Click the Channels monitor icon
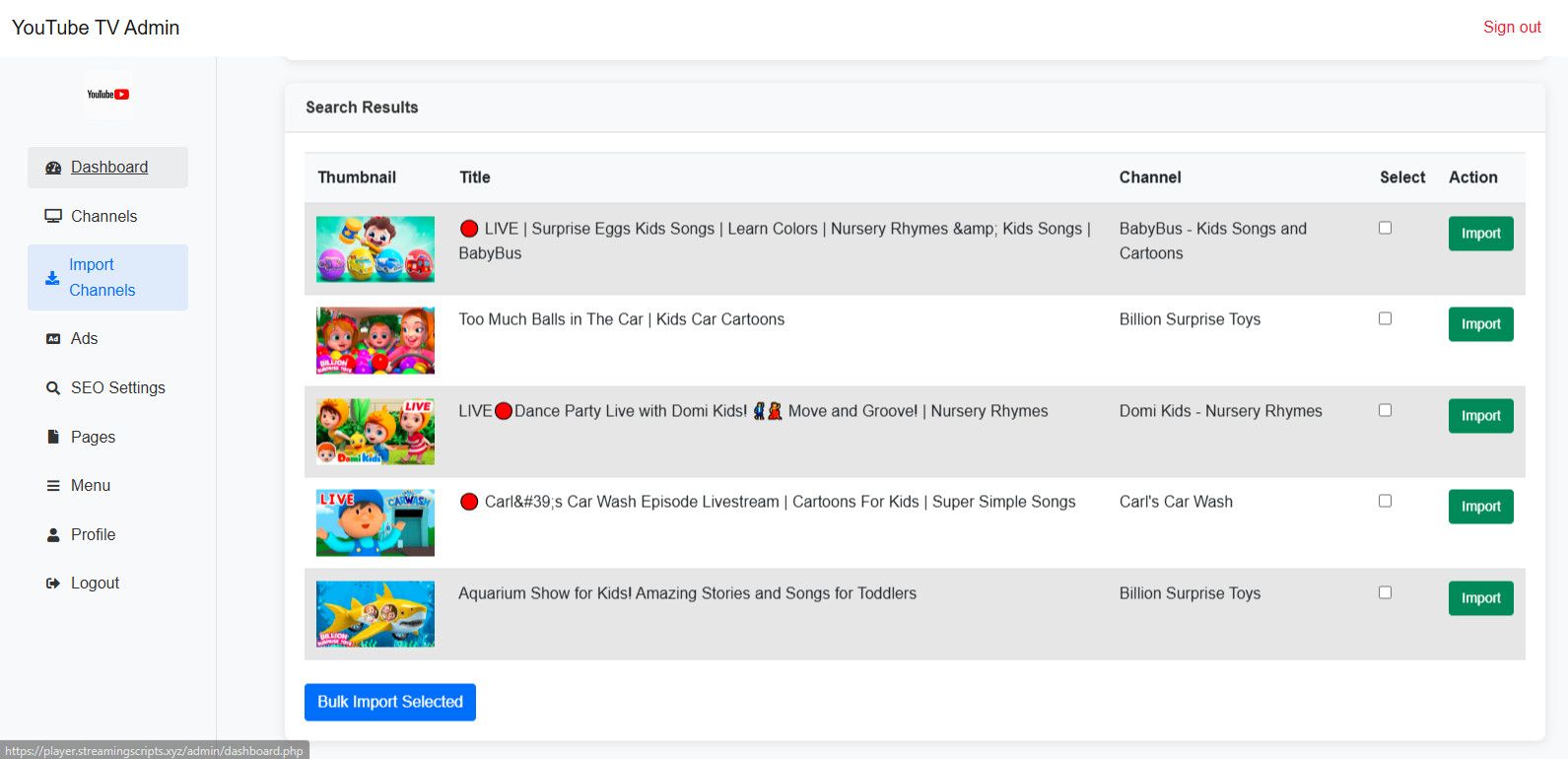1568x759 pixels. (53, 216)
